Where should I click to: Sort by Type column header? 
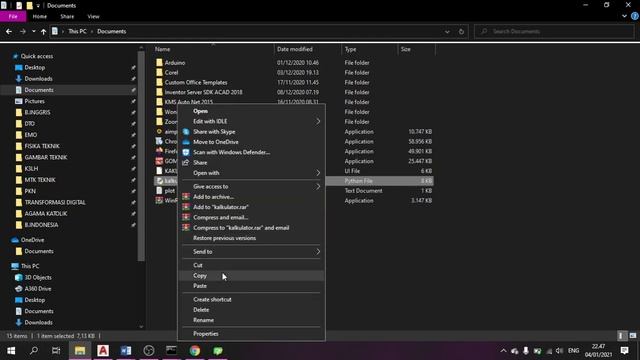pos(350,49)
